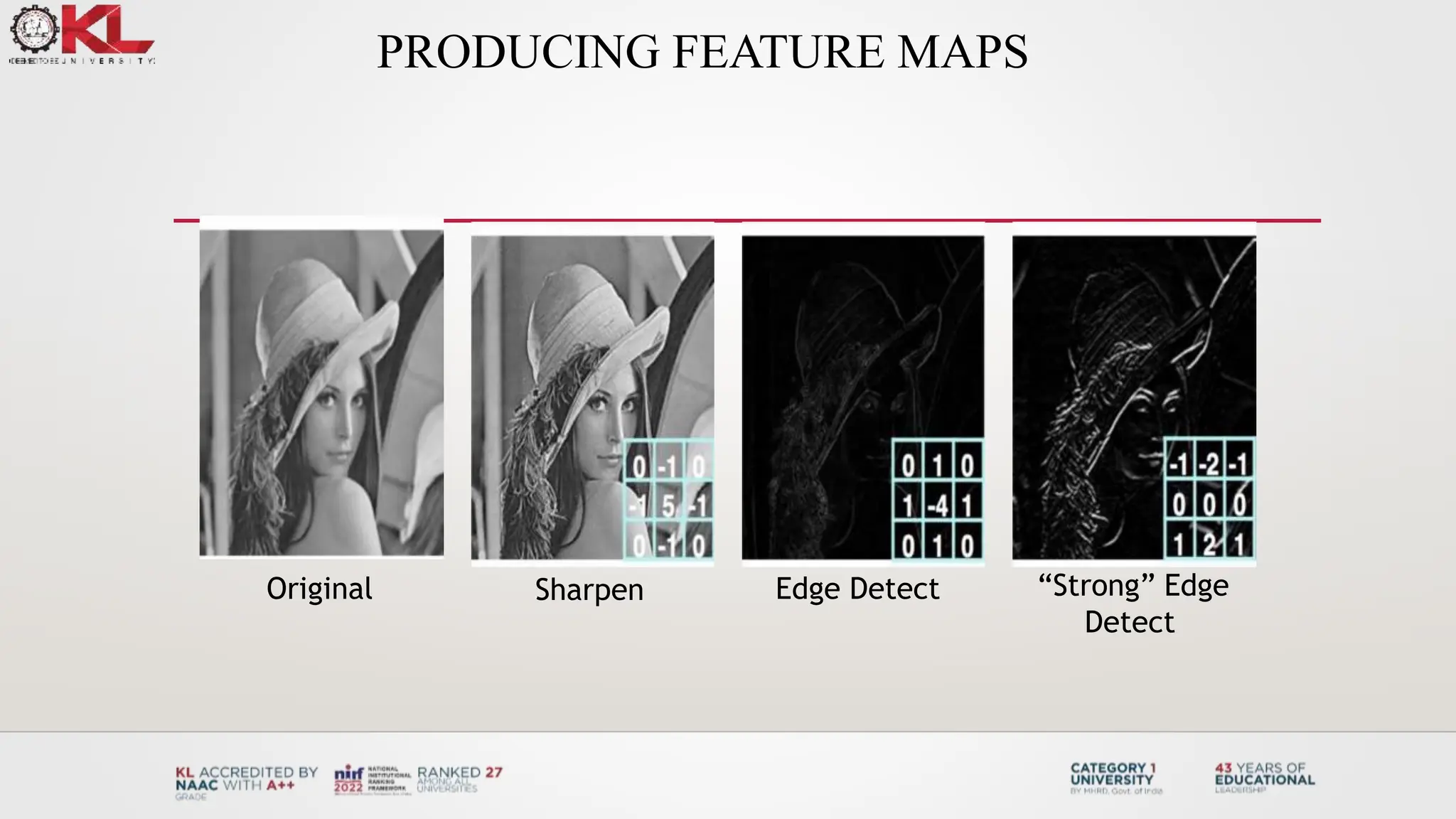
Task: Click the Strong Edge Detect image
Action: 1134,397
